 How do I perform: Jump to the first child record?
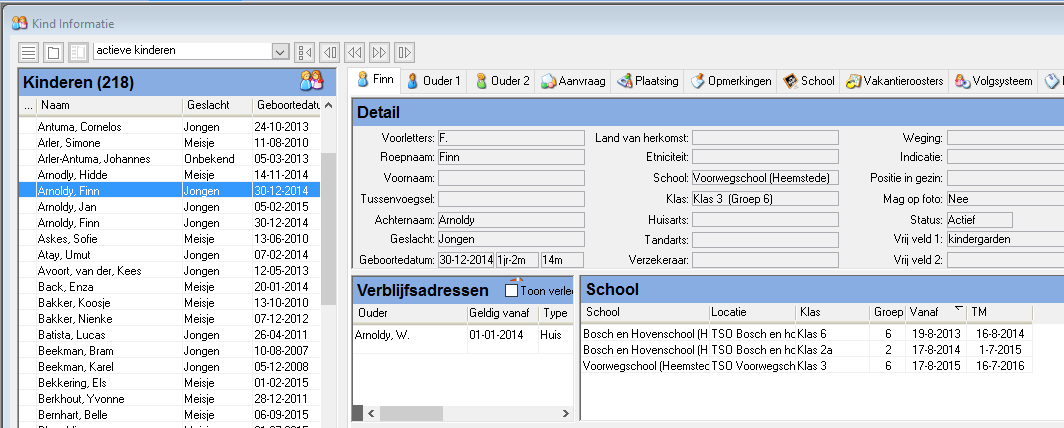tap(306, 52)
